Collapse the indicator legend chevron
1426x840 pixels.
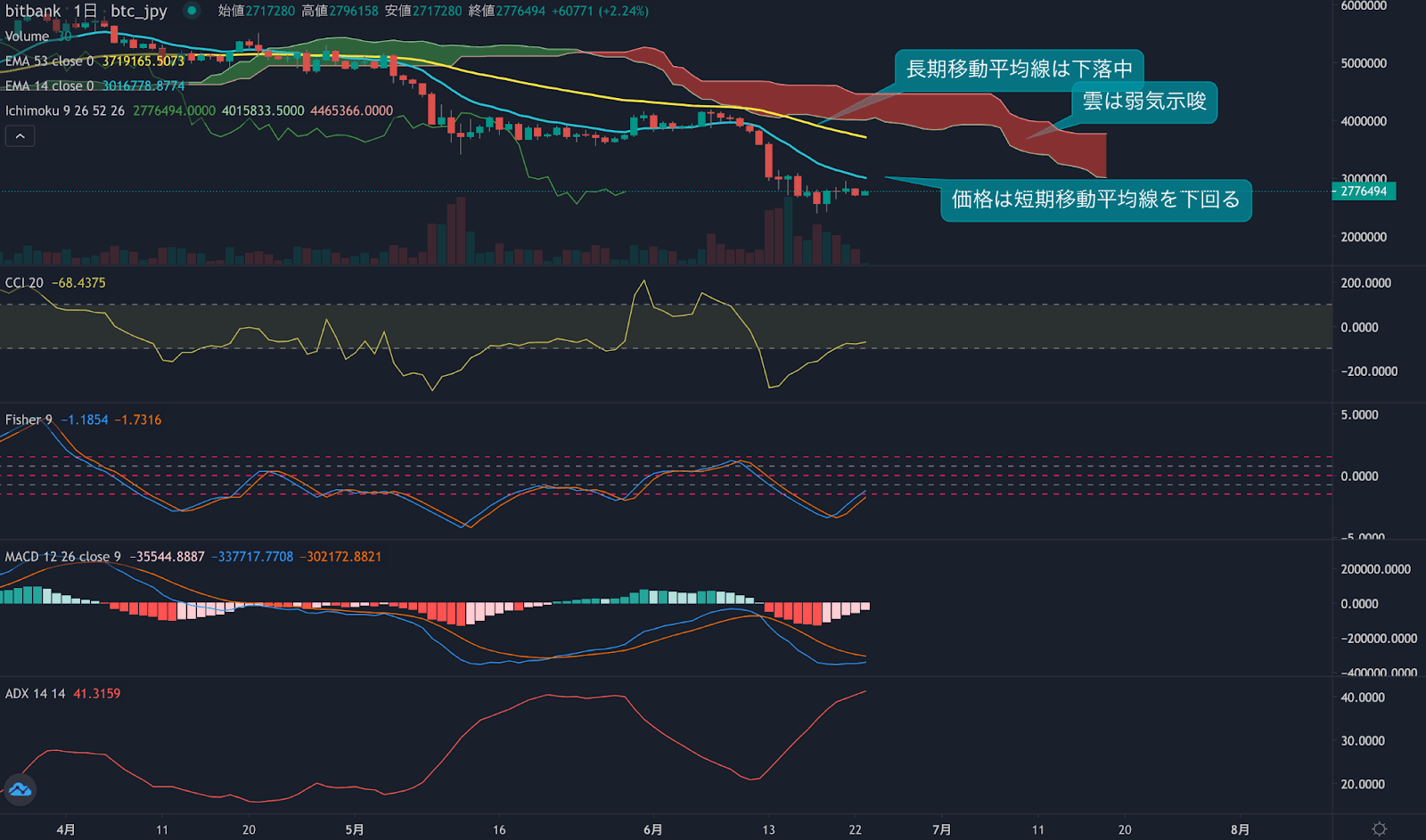click(x=20, y=136)
